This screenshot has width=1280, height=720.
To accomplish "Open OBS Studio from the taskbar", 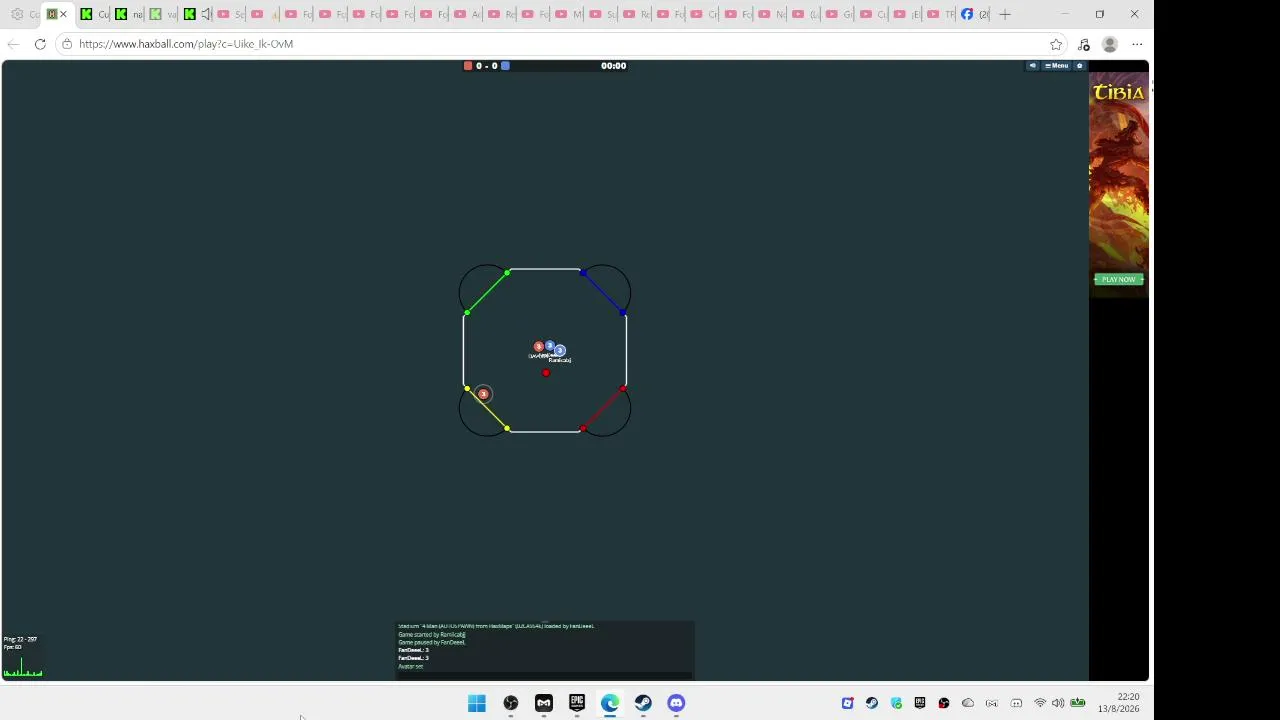I will point(511,703).
